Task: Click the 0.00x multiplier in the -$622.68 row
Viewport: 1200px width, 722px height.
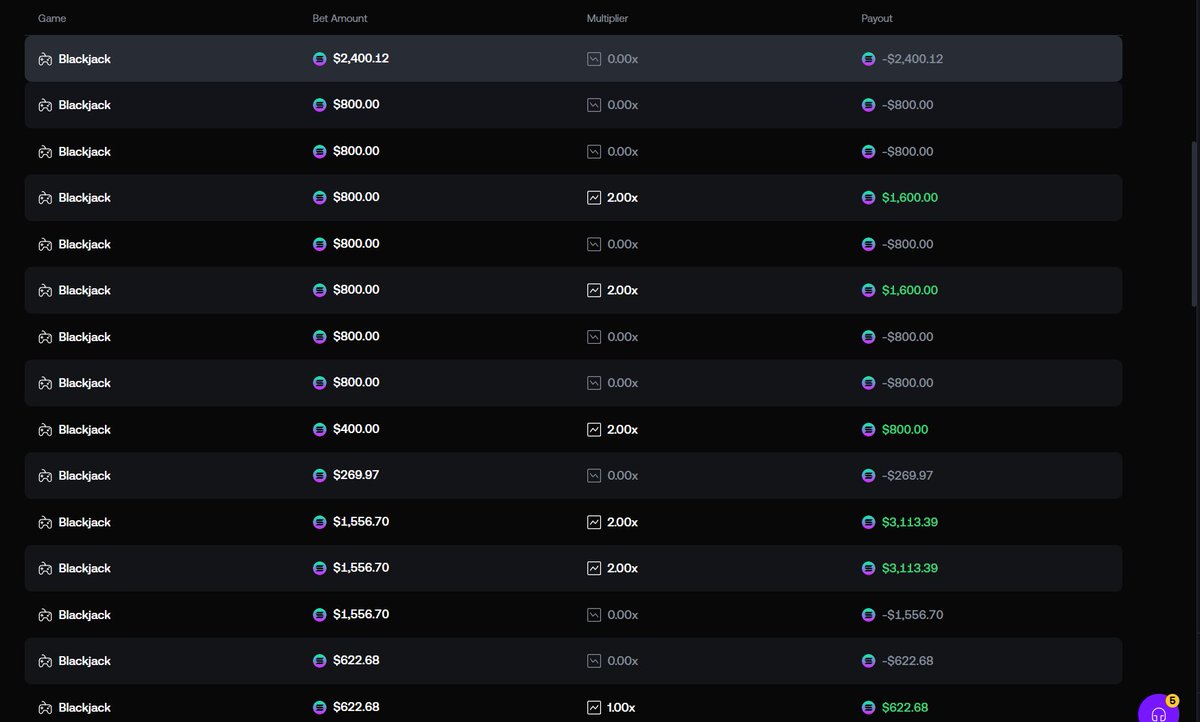Action: [x=623, y=661]
